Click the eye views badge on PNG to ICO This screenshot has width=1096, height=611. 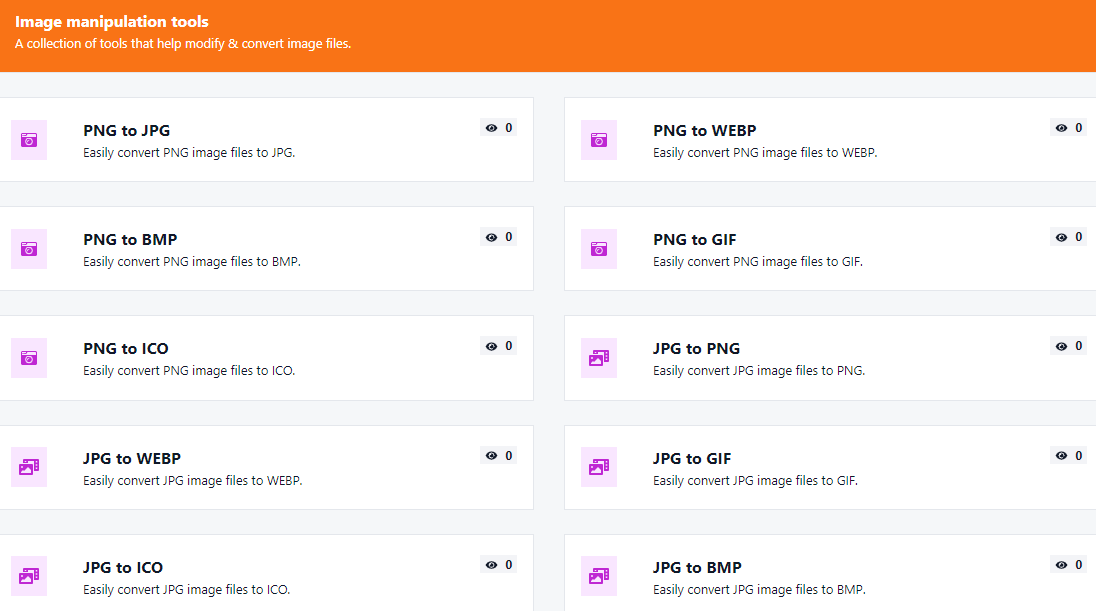point(498,346)
